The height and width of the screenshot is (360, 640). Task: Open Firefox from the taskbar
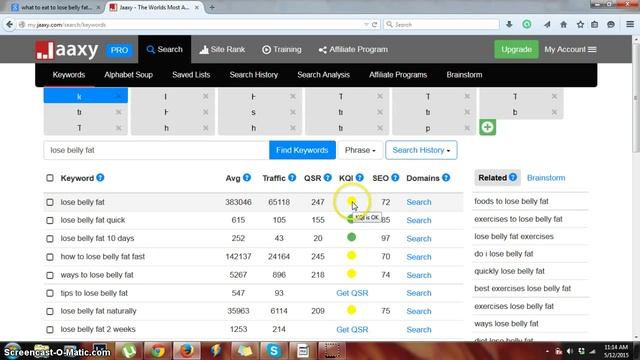(x=187, y=351)
